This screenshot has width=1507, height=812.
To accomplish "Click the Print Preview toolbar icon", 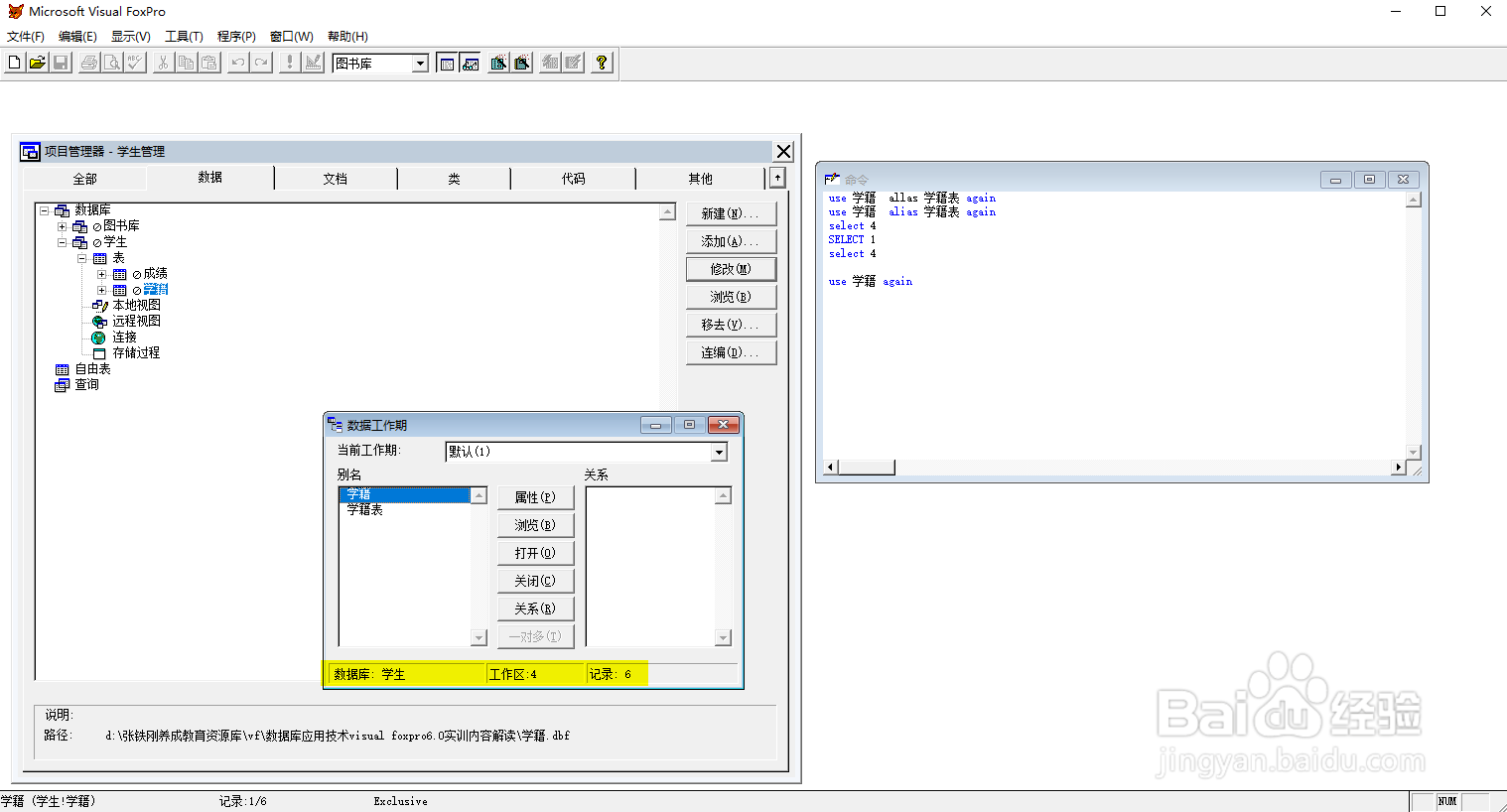I will [112, 63].
